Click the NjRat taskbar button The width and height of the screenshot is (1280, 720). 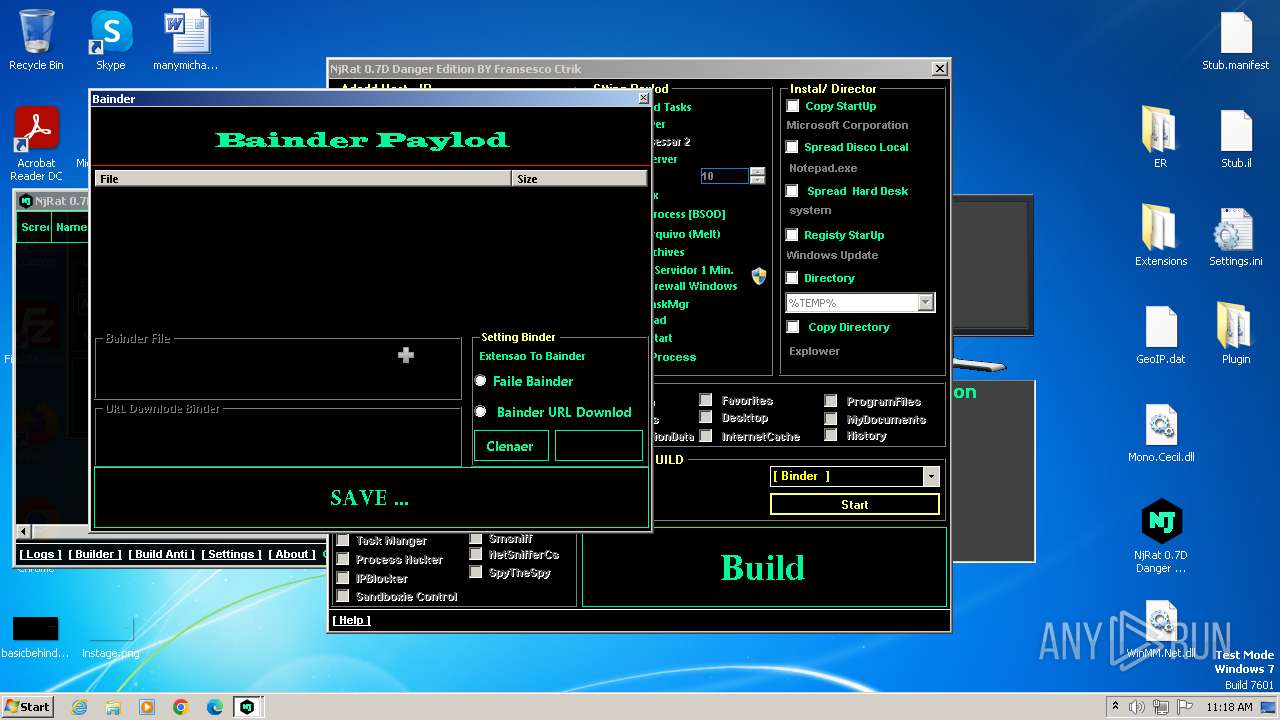coord(248,707)
